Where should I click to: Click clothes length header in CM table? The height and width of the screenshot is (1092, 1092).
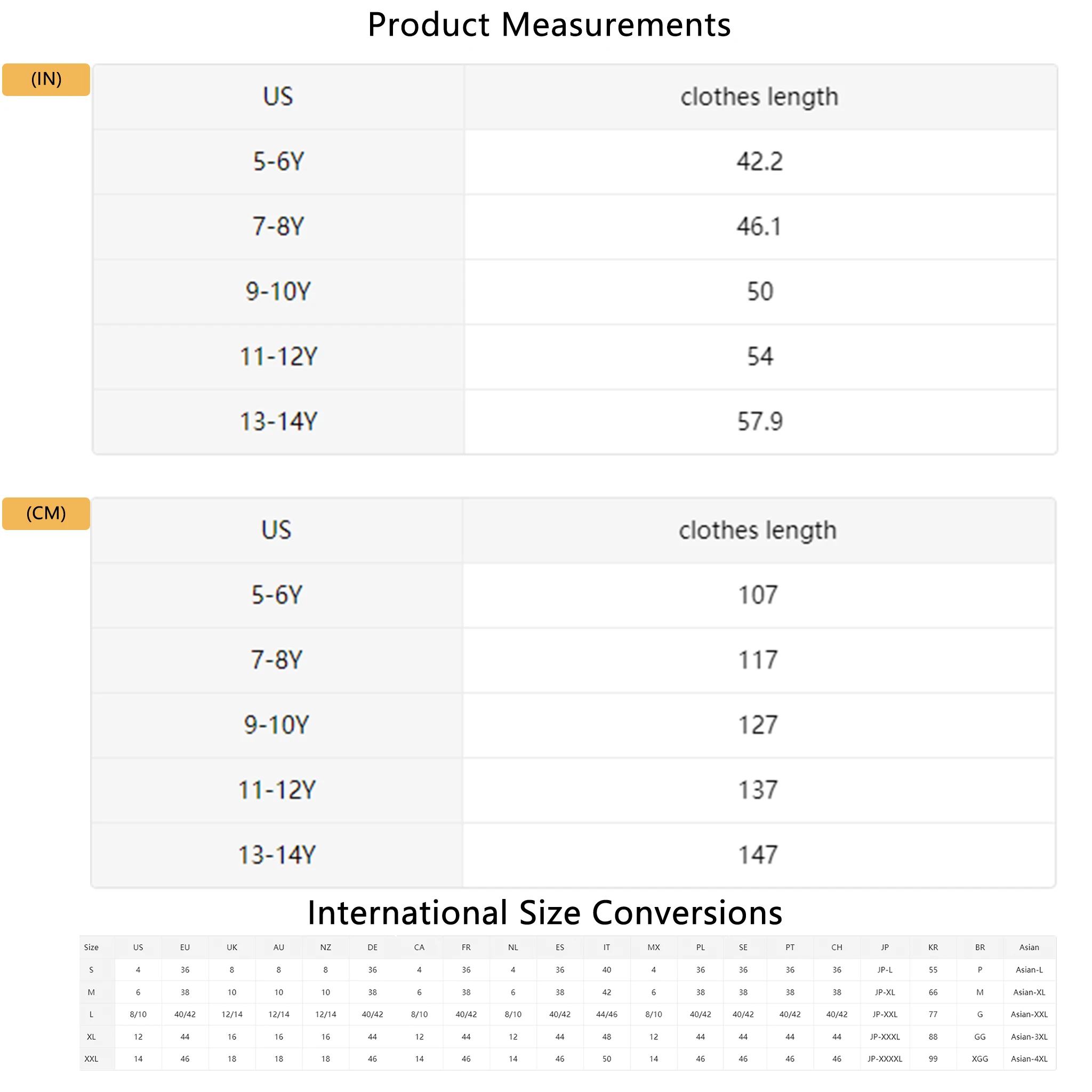(757, 530)
